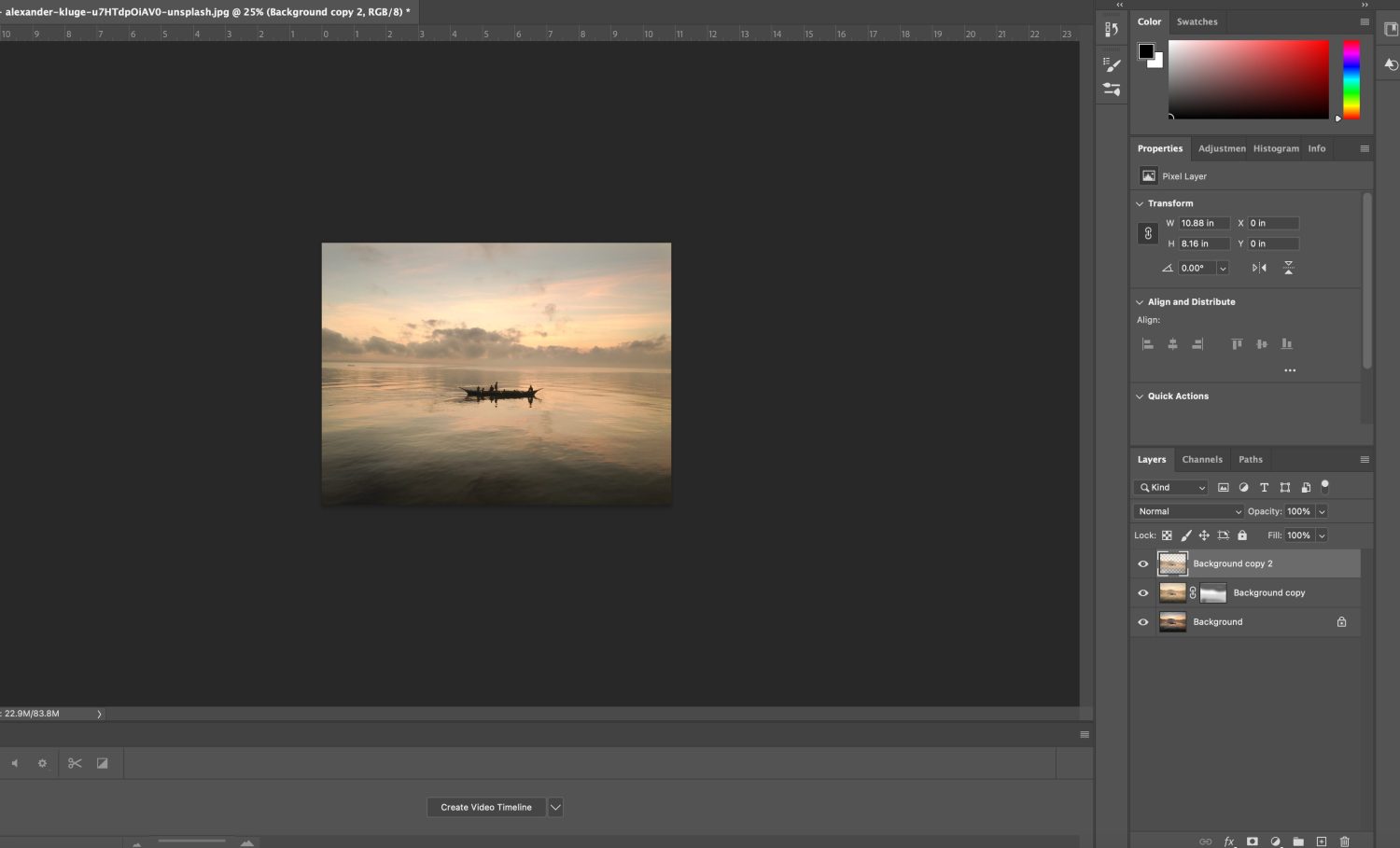
Task: Open the Normal blend mode dropdown
Action: coord(1189,511)
